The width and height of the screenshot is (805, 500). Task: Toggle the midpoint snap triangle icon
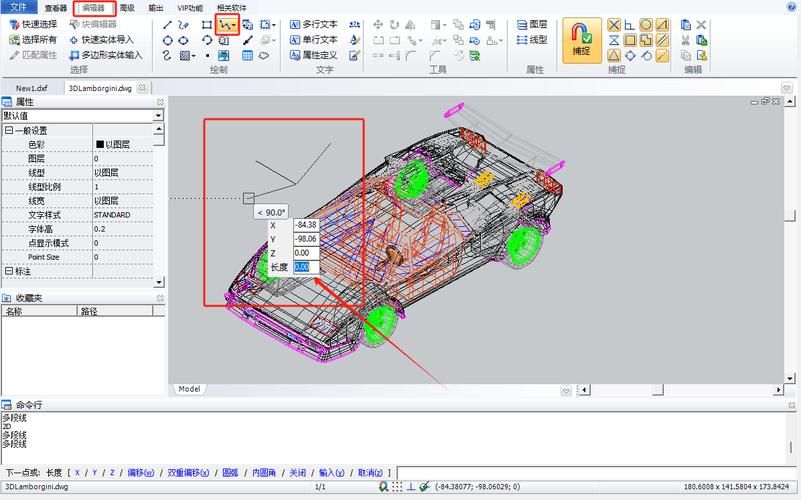point(614,55)
